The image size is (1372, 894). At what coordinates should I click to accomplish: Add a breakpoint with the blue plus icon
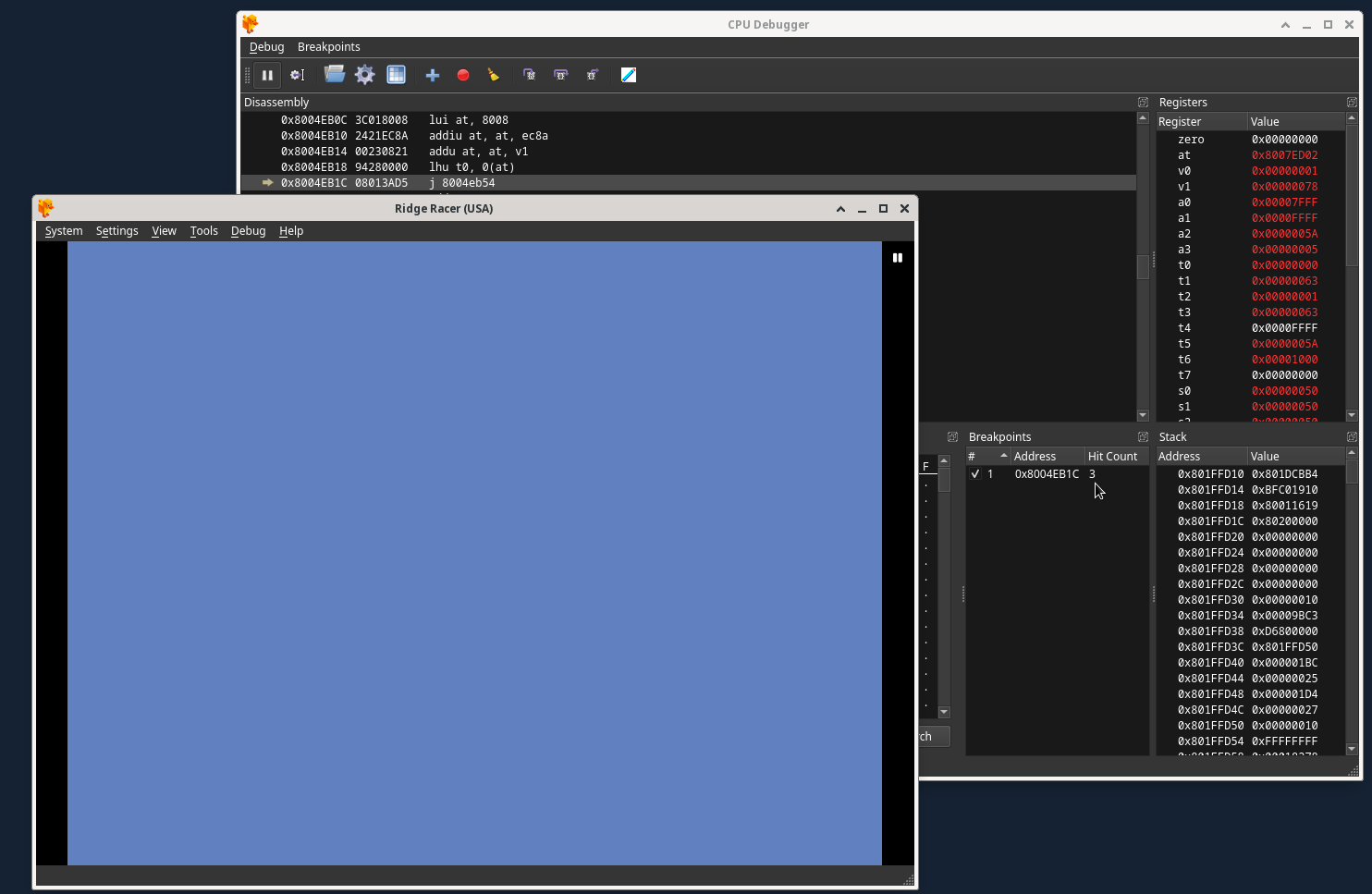432,75
